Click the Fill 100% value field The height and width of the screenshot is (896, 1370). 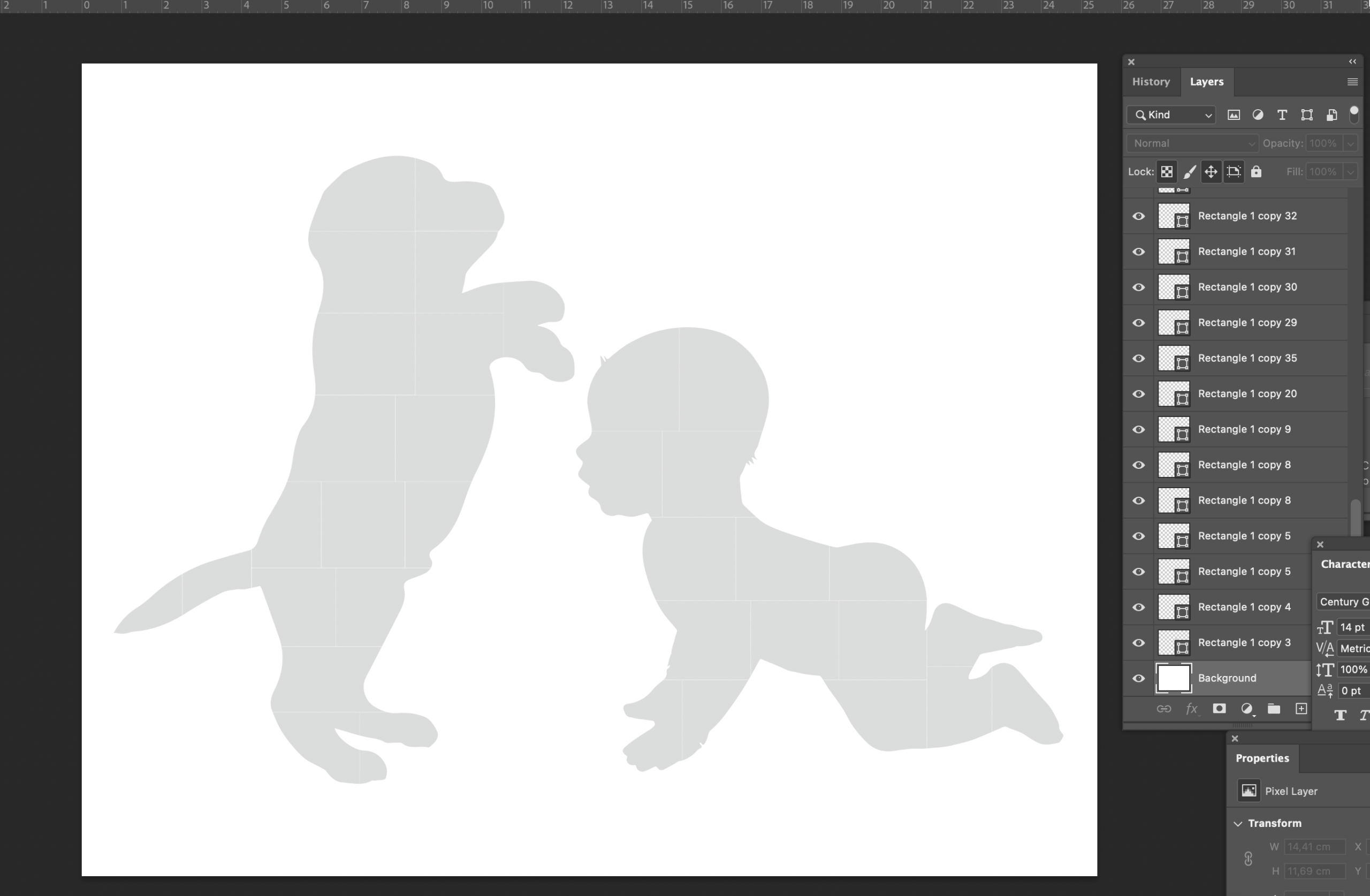(1325, 172)
